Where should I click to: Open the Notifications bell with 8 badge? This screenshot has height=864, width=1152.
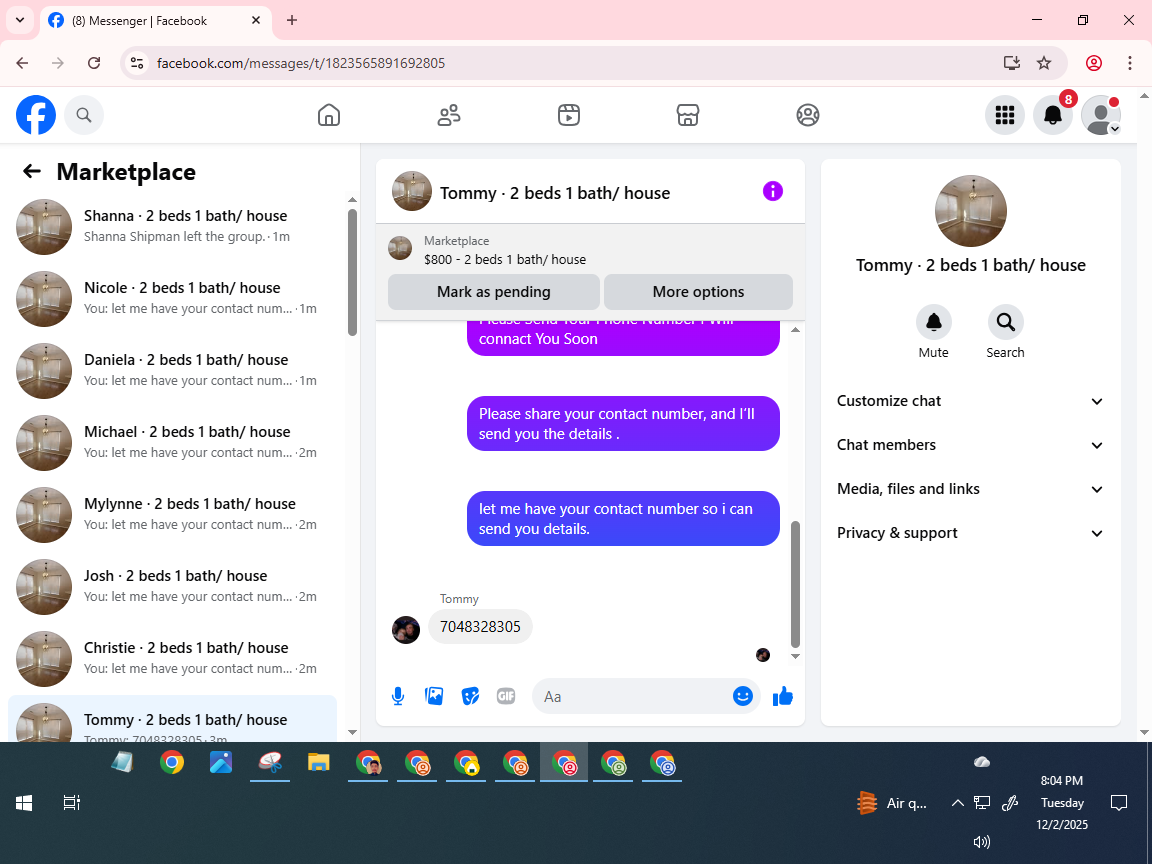click(1053, 115)
